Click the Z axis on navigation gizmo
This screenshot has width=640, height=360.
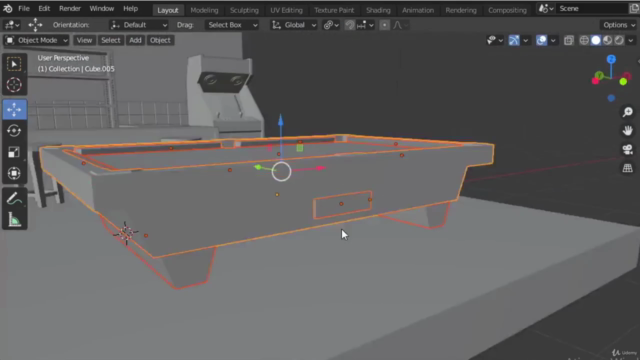(x=611, y=60)
